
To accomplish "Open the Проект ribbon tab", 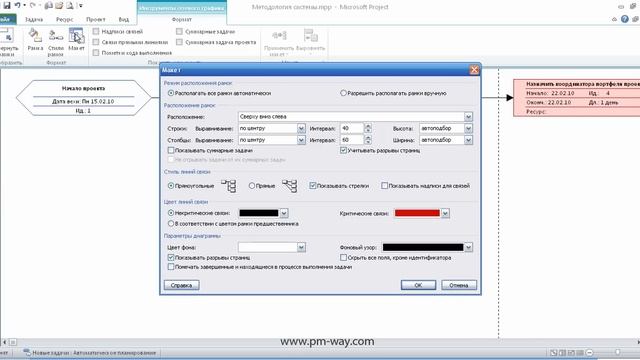I will click(96, 19).
